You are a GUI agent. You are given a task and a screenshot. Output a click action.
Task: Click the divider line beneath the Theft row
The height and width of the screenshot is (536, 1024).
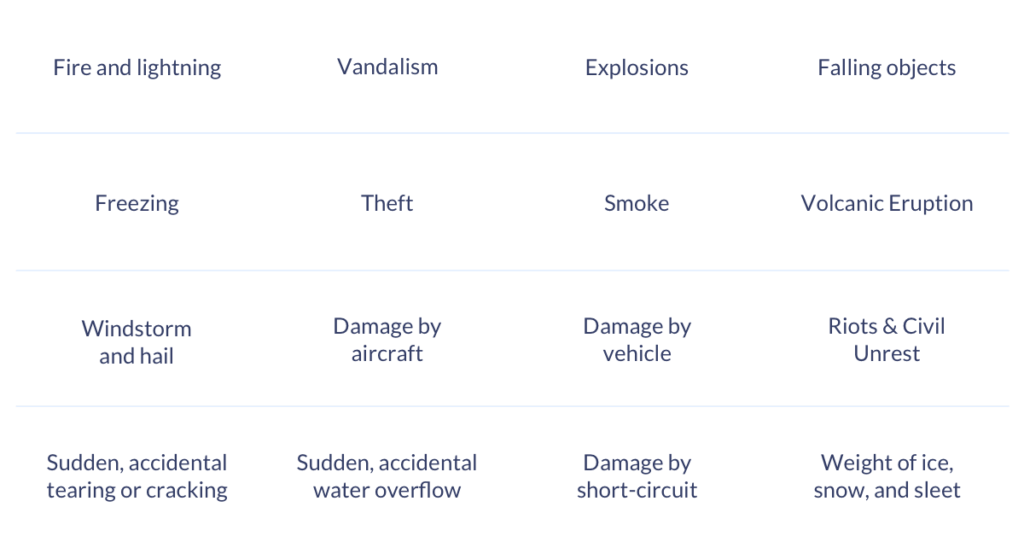click(387, 270)
